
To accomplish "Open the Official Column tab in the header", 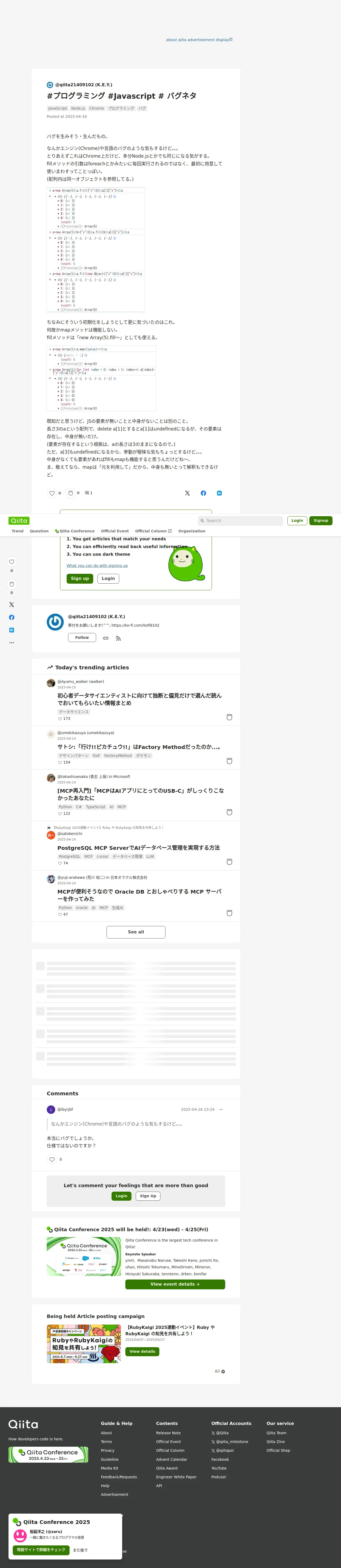I will [x=154, y=531].
